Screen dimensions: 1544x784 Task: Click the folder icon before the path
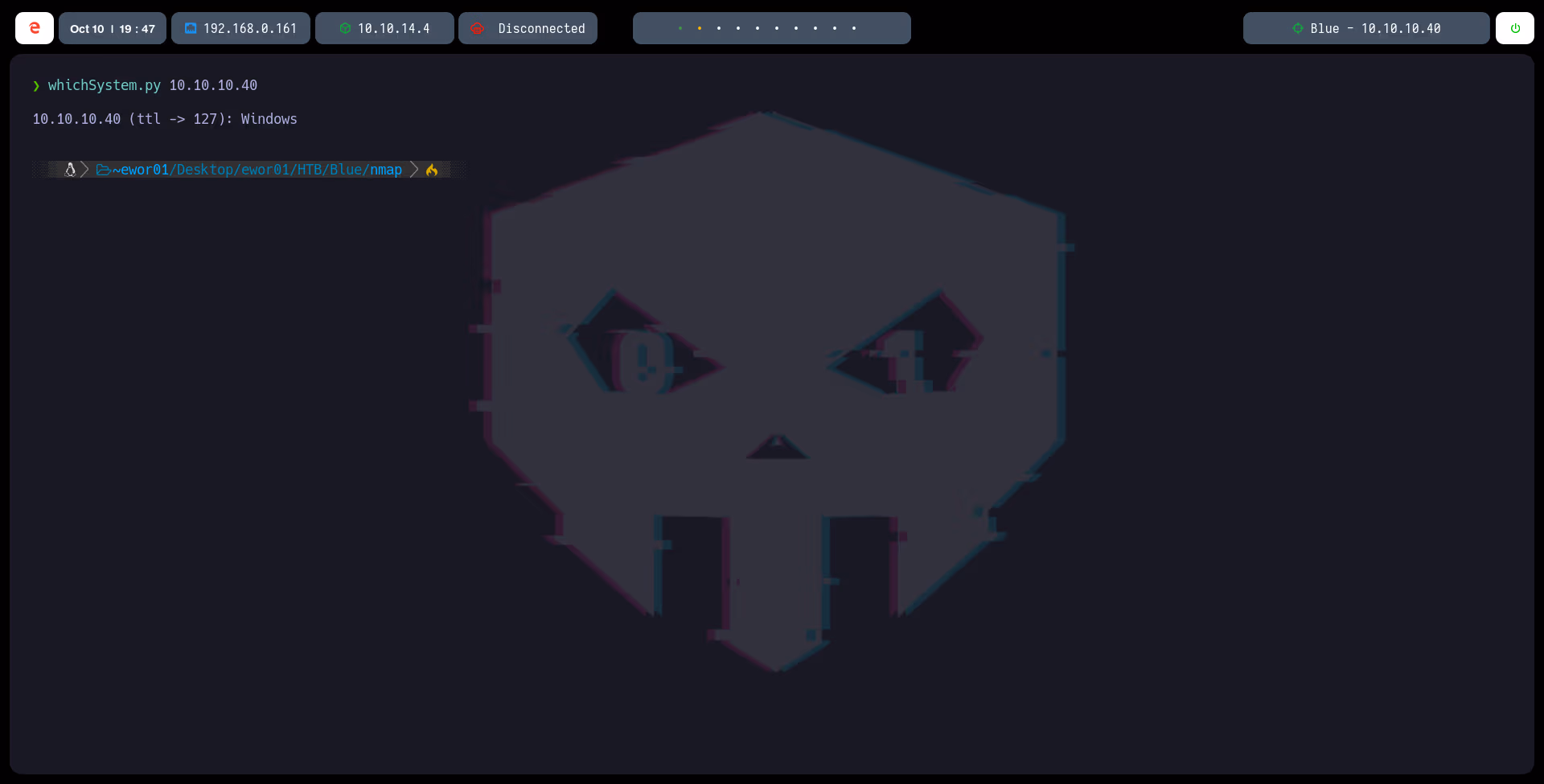(x=103, y=170)
